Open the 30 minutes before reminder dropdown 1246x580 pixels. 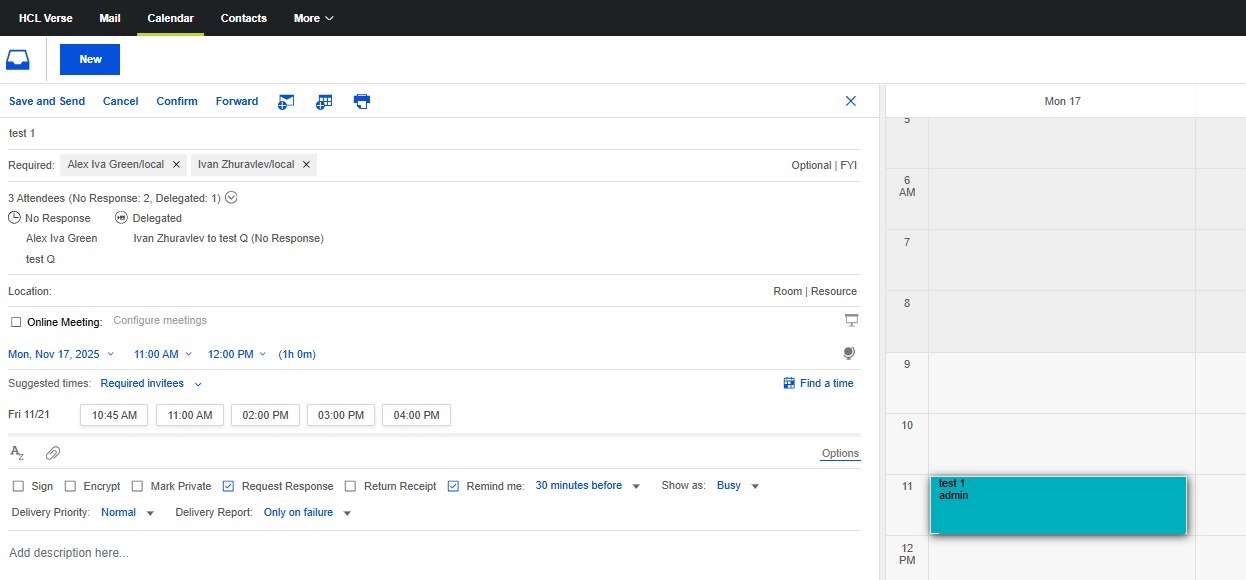coord(587,486)
